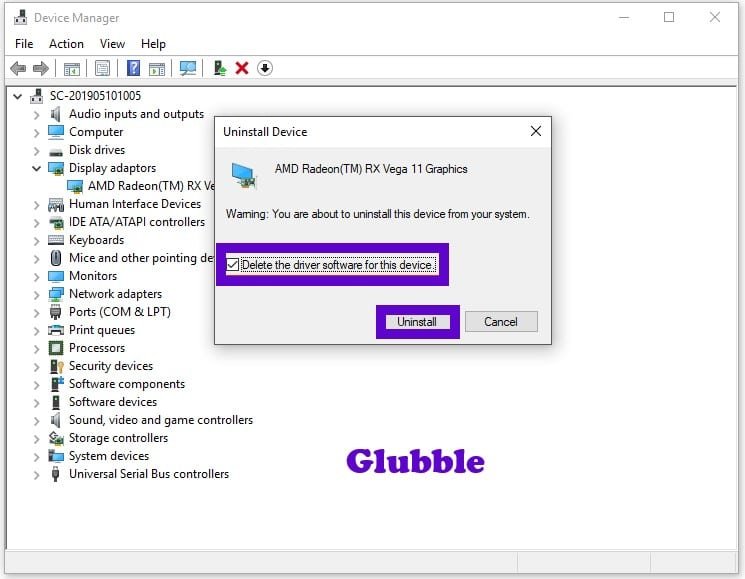Viewport: 745px width, 579px height.
Task: Expand IDE ATA/ATAPI controllers
Action: point(37,223)
